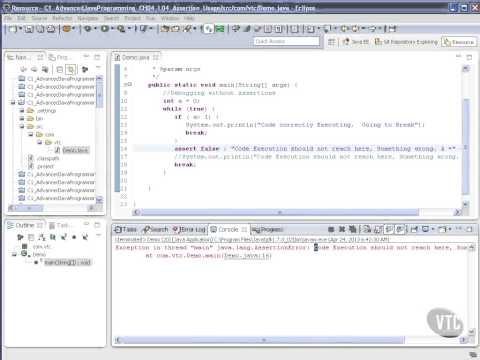Switch to the Resource perspective
The width and height of the screenshot is (480, 360).
(459, 42)
